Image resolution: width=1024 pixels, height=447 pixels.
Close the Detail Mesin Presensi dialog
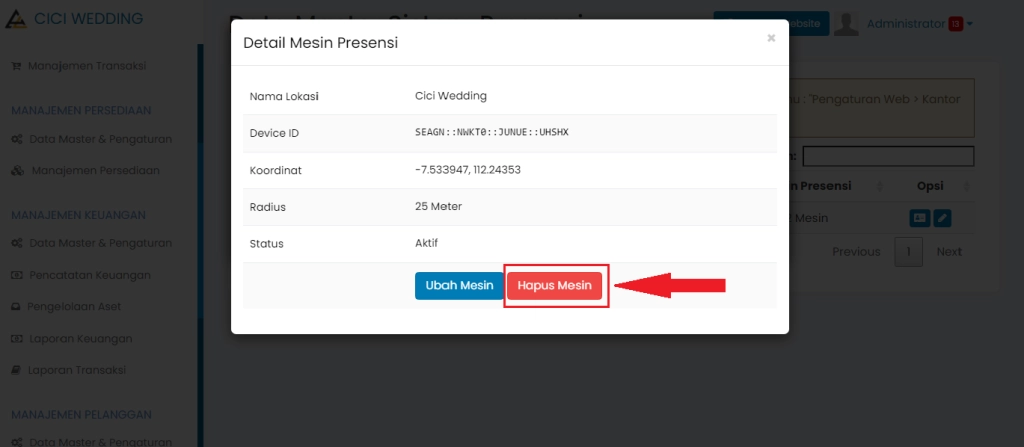click(x=771, y=38)
